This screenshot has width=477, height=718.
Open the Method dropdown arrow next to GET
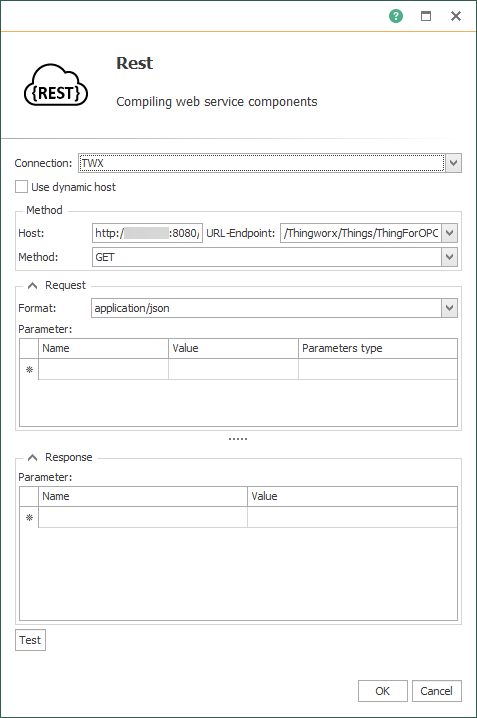click(x=450, y=257)
